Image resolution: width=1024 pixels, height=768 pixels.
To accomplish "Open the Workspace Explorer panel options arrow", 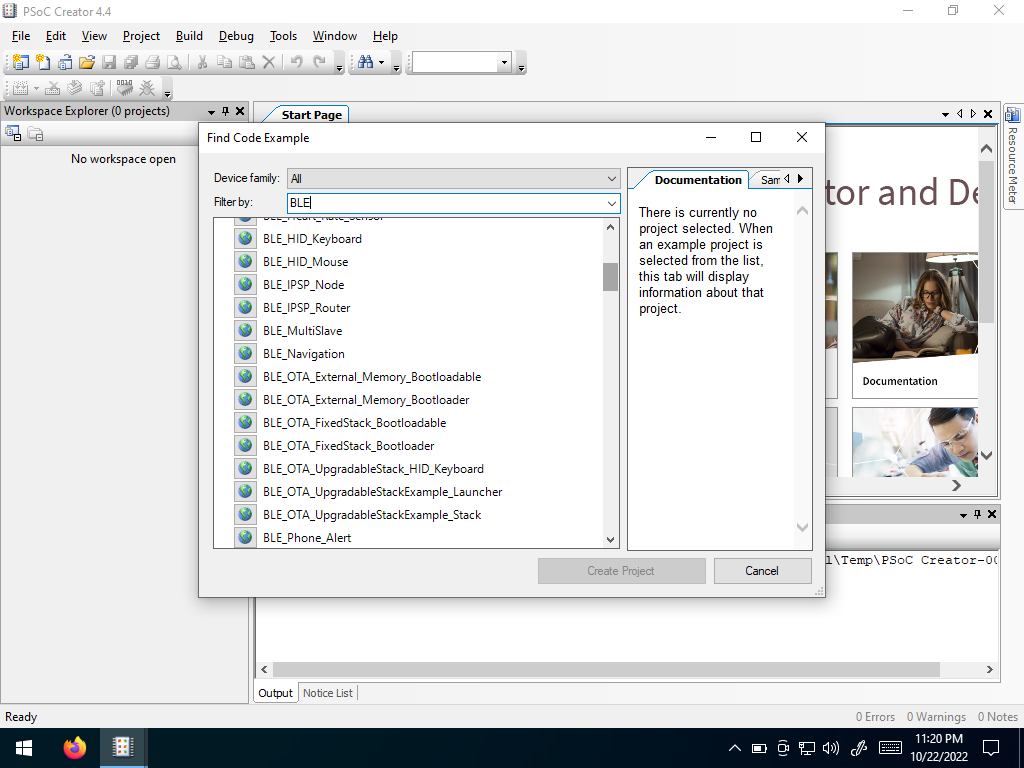I will tap(211, 112).
